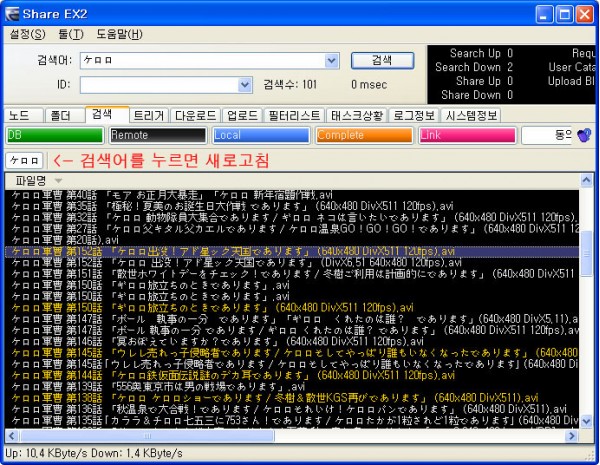Switch to the 노드 tab
Image resolution: width=600 pixels, height=465 pixels.
(23, 116)
